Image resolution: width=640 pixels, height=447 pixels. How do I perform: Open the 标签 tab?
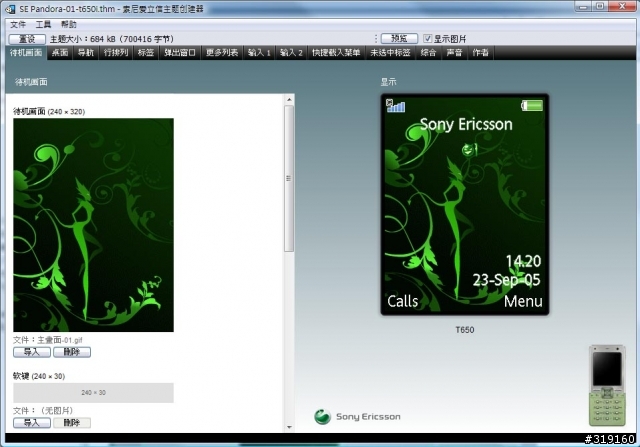tap(146, 53)
